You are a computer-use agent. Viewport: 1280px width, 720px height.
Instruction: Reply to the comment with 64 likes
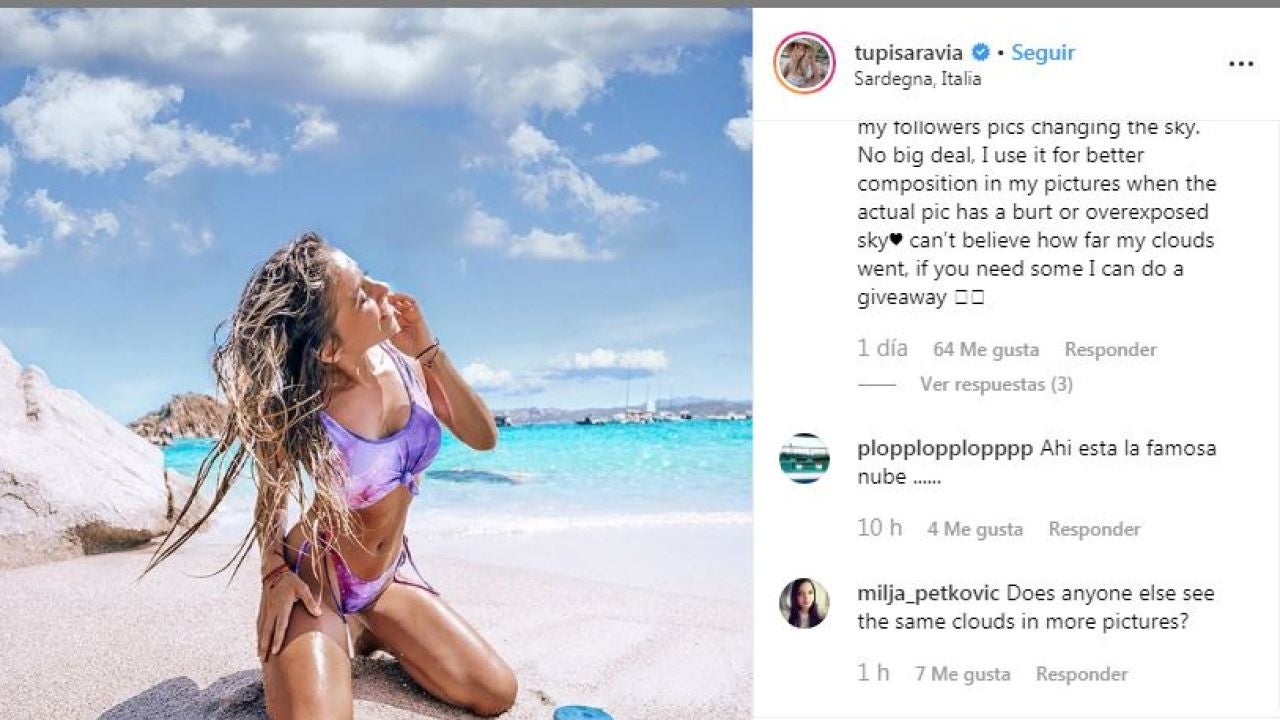(x=1110, y=350)
